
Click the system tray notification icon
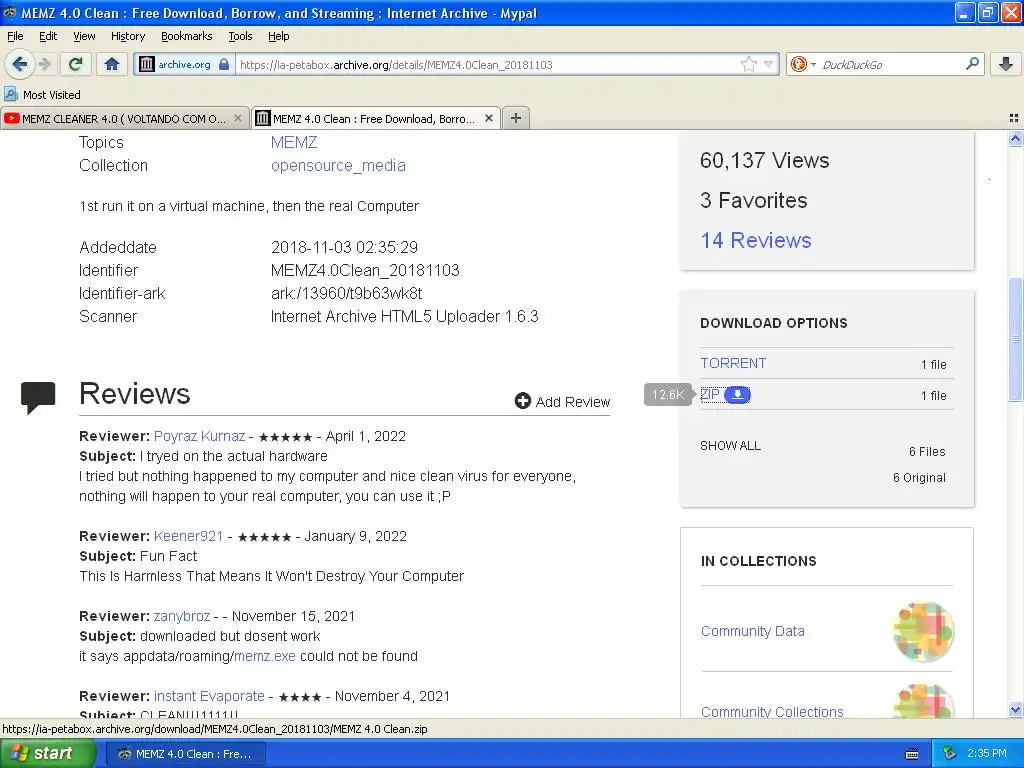[x=950, y=754]
